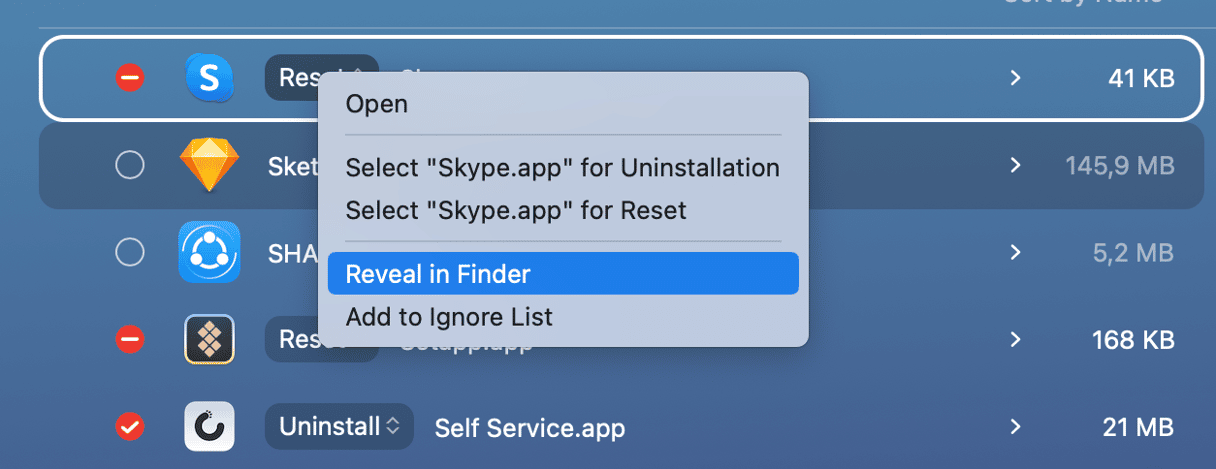Open the Uninstall dropdown for Self Service.app

339,427
